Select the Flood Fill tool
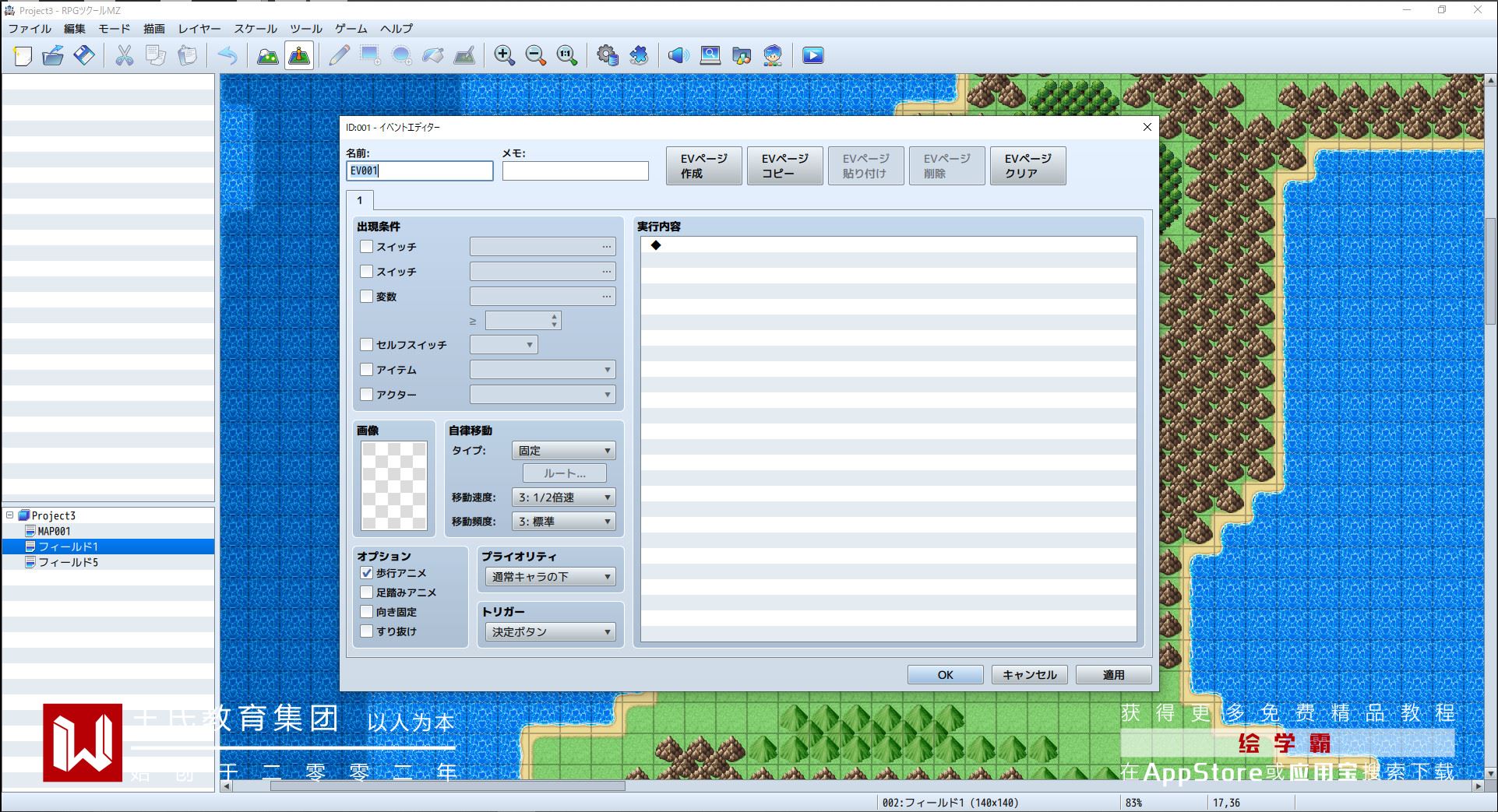The width and height of the screenshot is (1498, 812). (433, 55)
